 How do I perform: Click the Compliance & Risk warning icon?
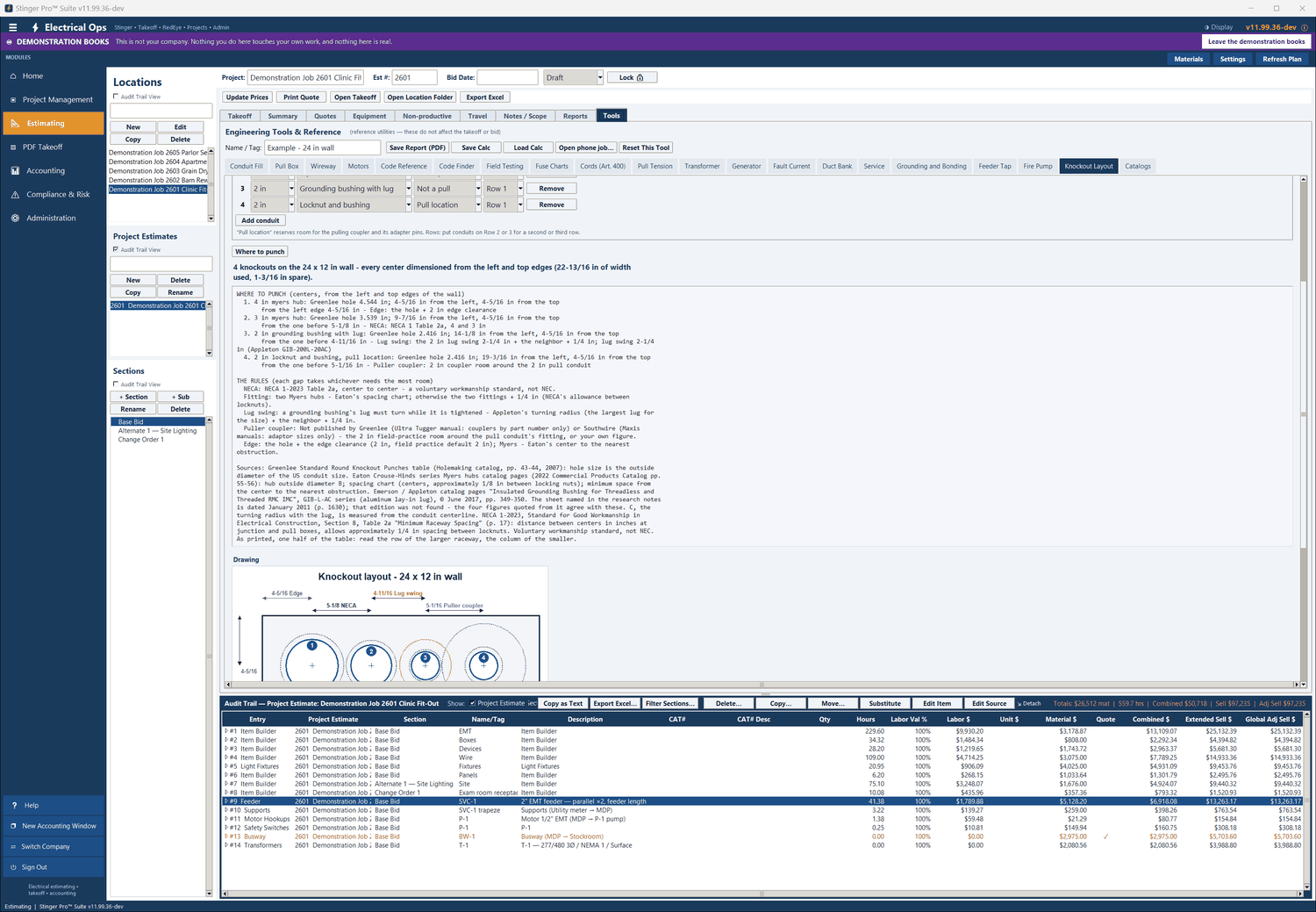click(15, 195)
